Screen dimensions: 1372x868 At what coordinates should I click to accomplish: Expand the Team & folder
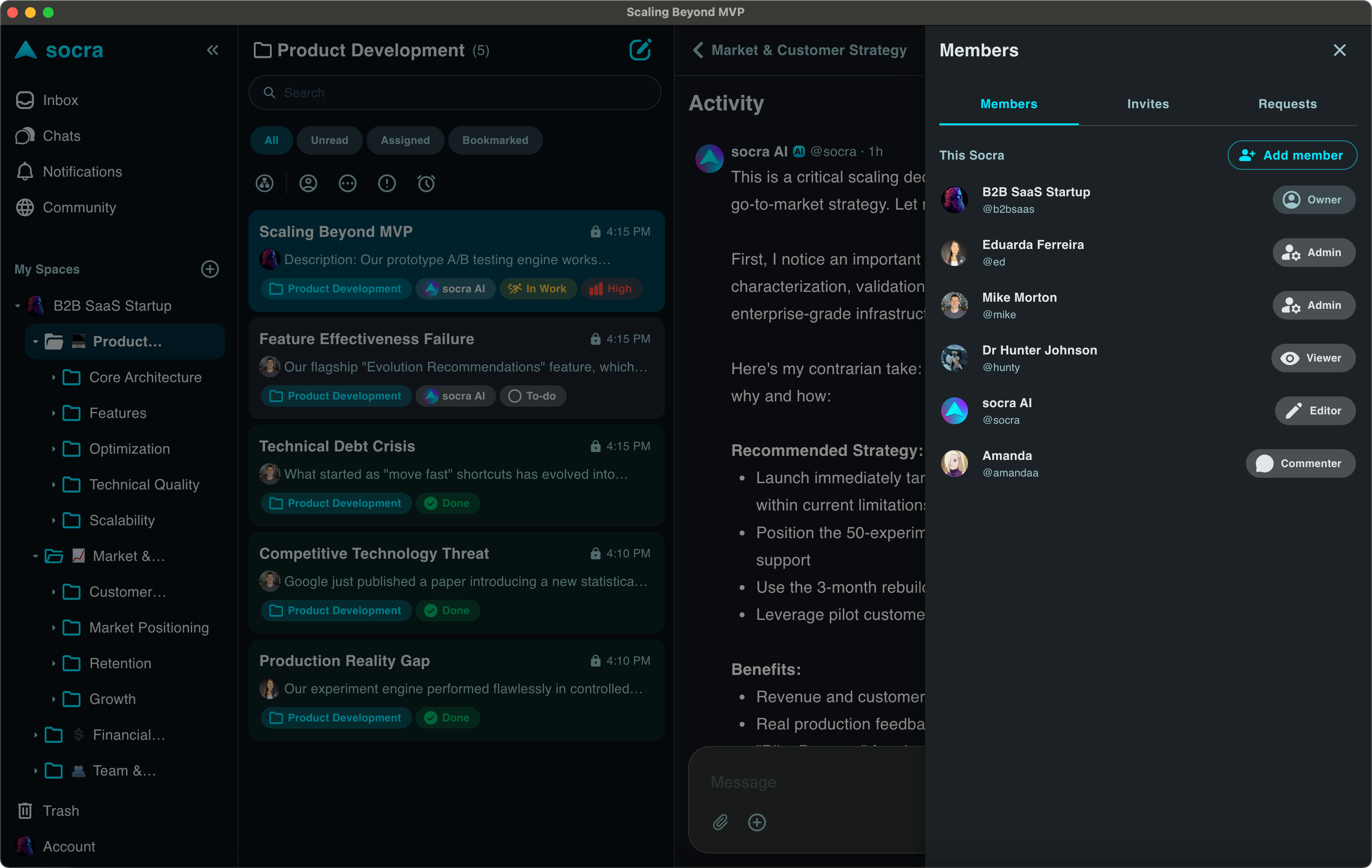pyautogui.click(x=35, y=771)
